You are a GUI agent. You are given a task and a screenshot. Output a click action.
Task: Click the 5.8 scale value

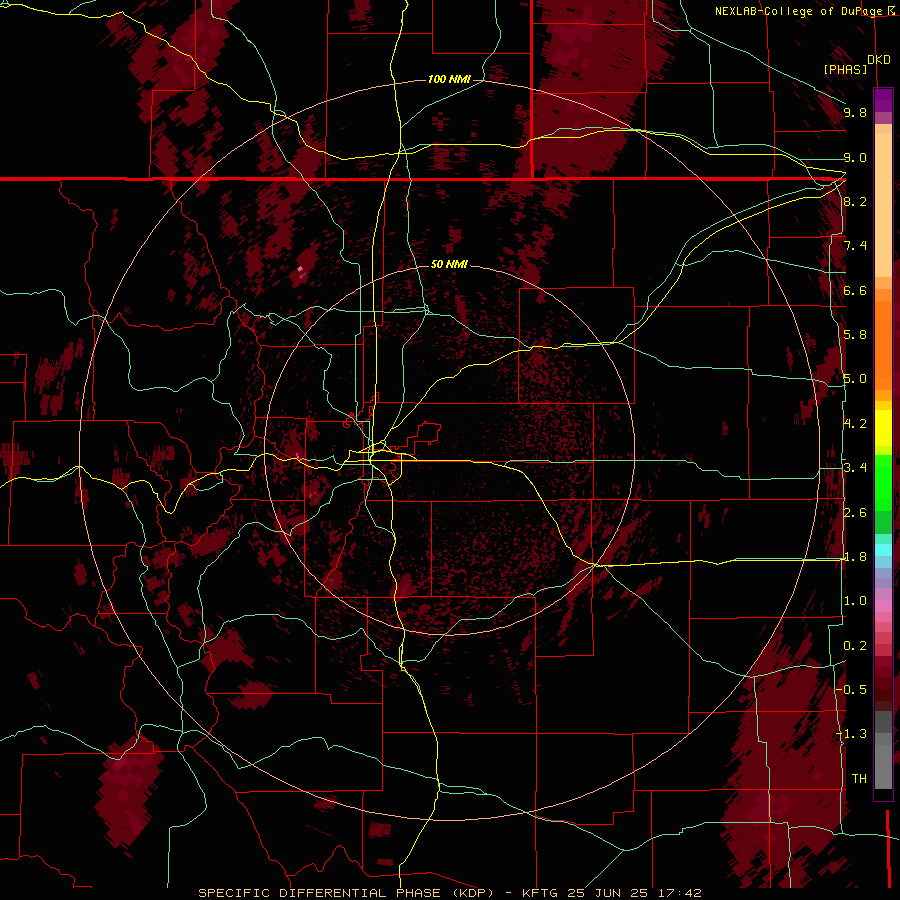[855, 335]
